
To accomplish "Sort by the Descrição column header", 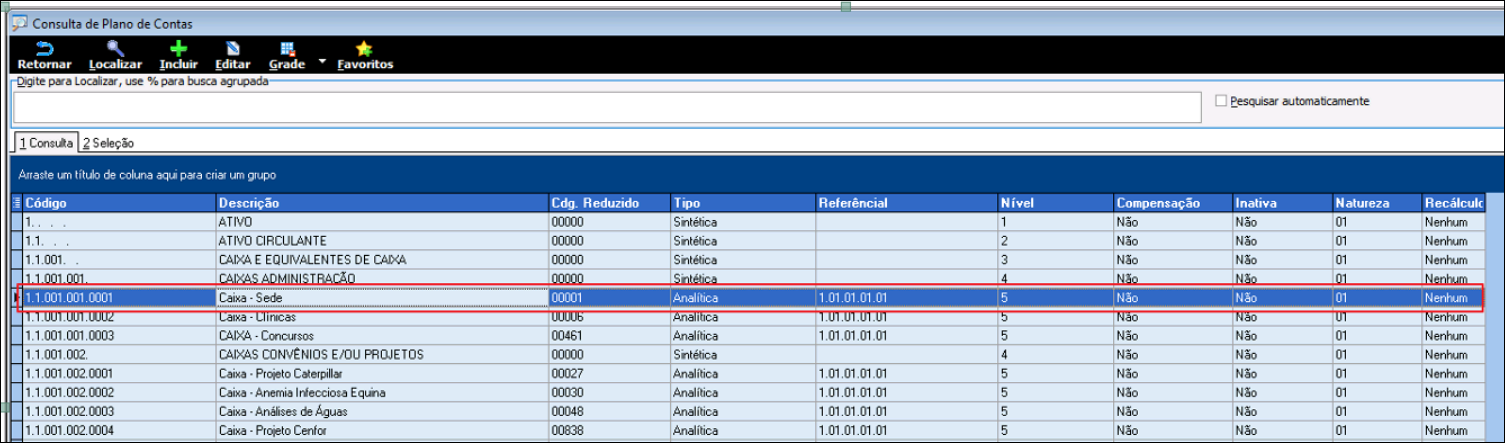I will click(380, 203).
